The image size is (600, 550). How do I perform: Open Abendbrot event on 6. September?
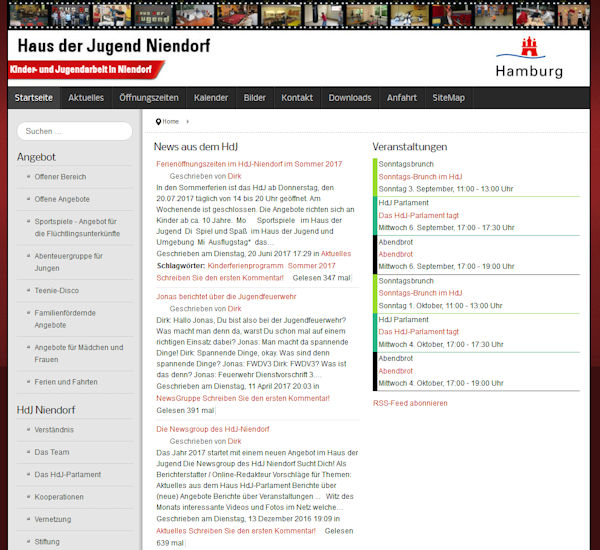396,255
